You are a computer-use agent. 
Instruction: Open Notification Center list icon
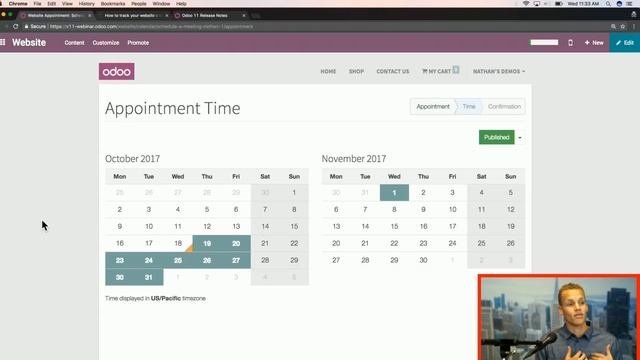pos(629,4)
